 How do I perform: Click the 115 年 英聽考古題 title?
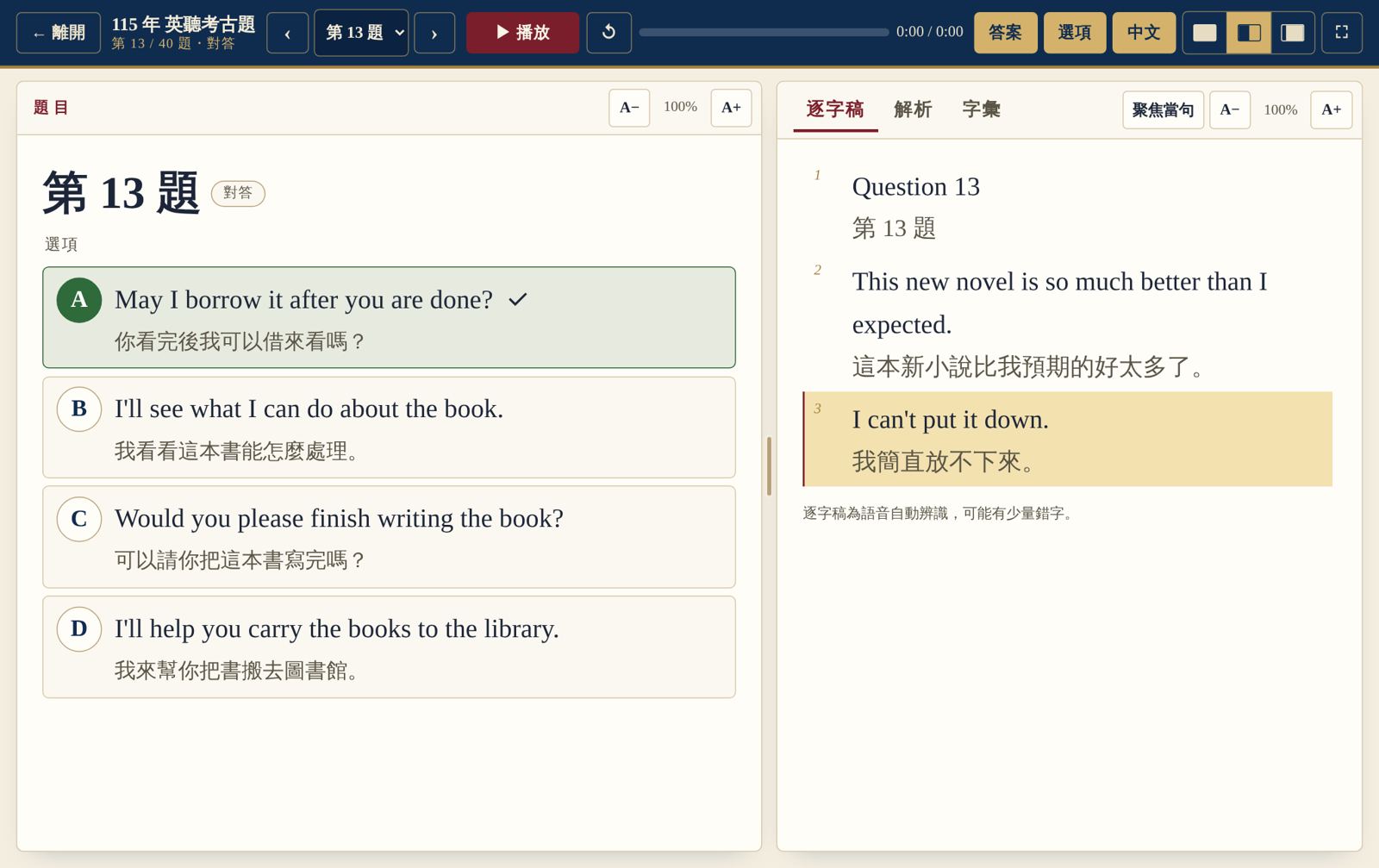[x=184, y=24]
